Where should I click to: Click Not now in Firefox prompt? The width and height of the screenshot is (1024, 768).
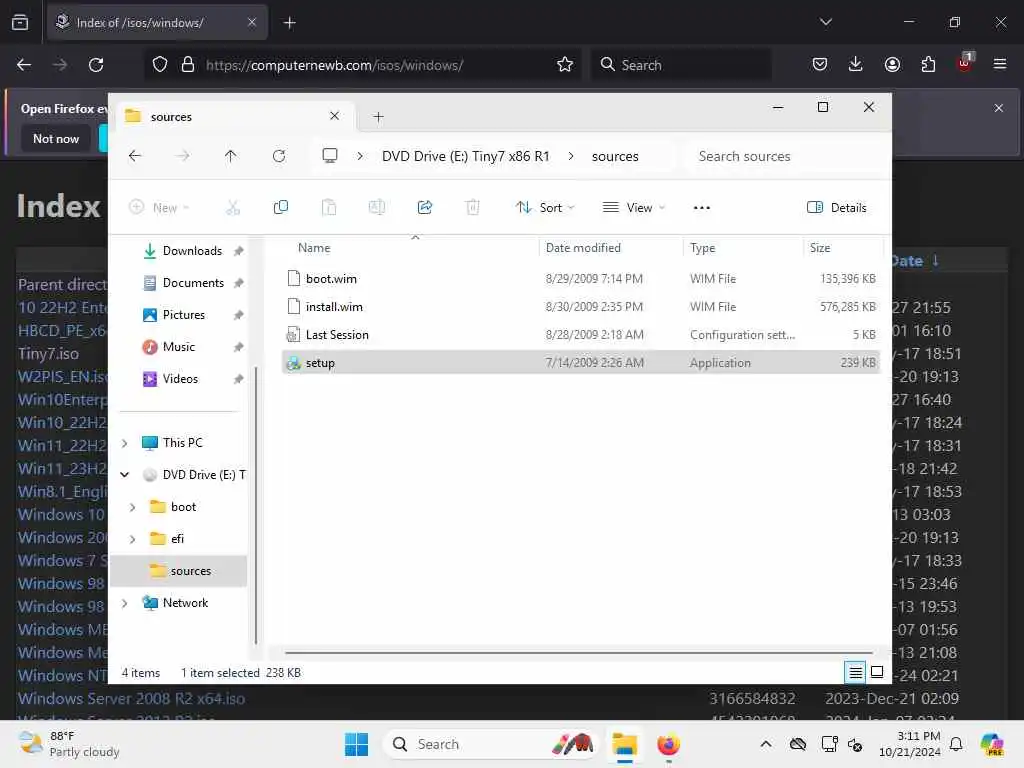pyautogui.click(x=56, y=139)
